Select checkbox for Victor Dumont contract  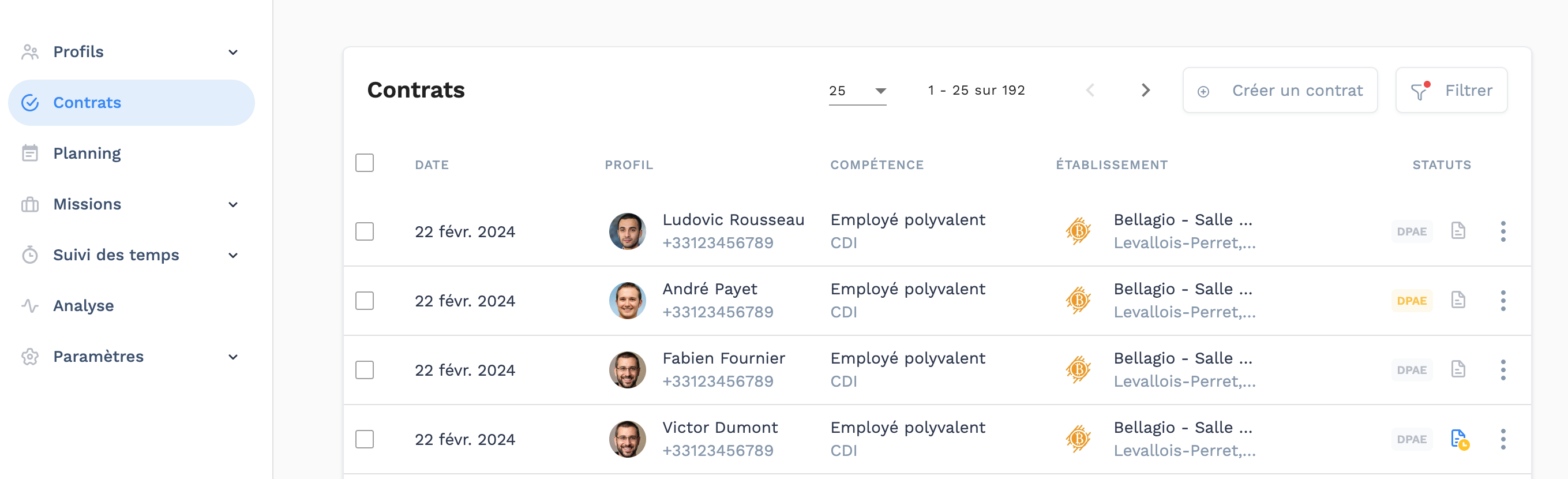pos(365,439)
